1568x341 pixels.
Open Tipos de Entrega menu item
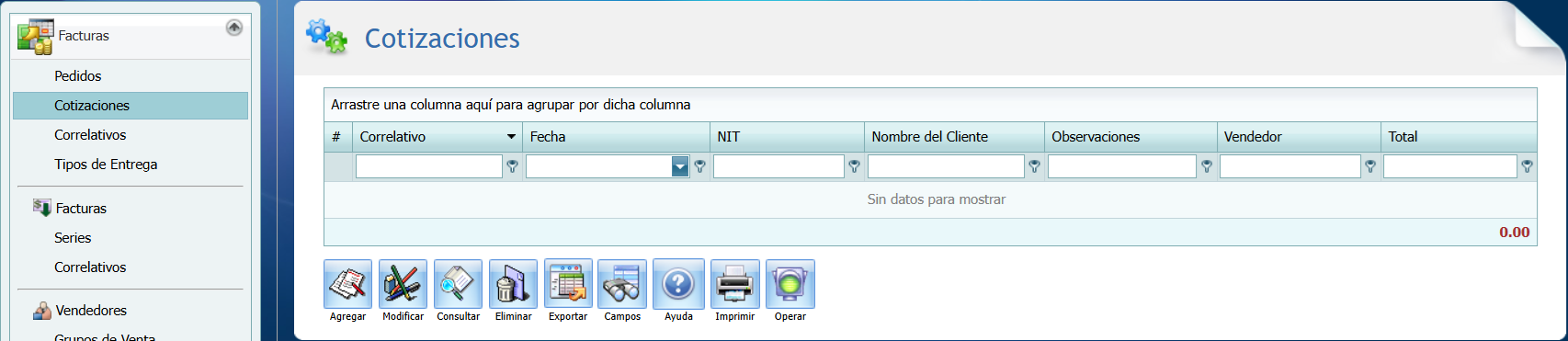[106, 165]
